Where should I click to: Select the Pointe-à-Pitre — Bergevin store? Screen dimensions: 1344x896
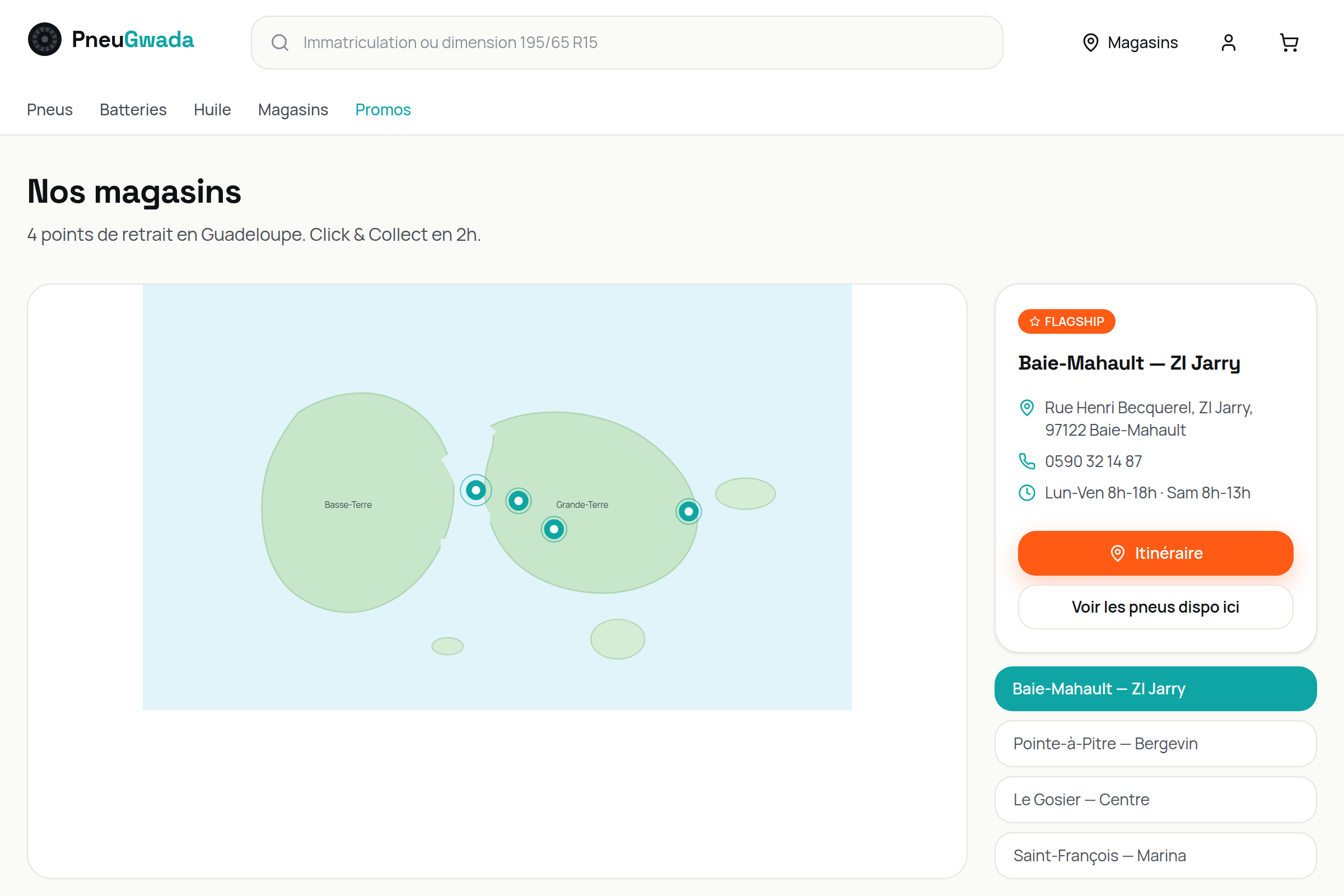(x=1155, y=744)
